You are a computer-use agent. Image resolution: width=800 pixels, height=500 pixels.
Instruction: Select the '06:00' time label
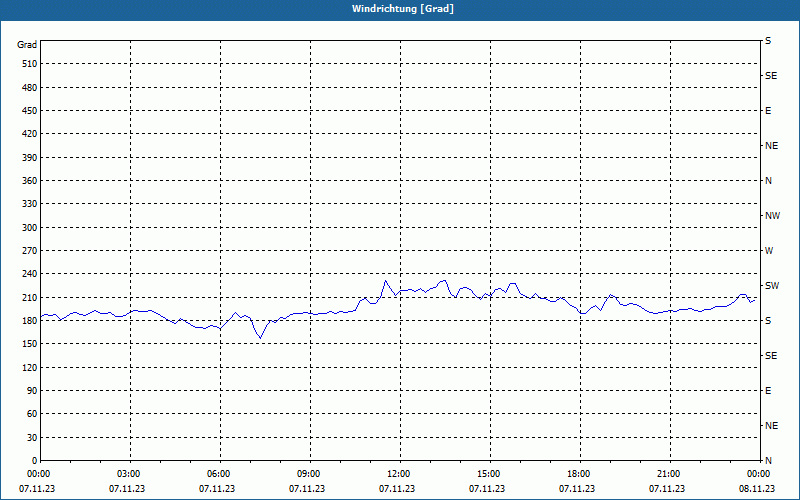[x=220, y=474]
